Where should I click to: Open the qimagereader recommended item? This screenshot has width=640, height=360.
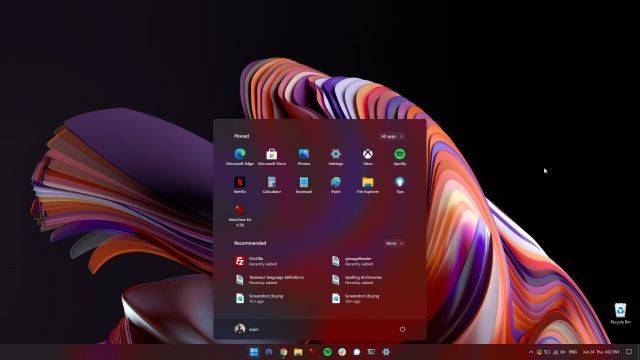click(353, 261)
